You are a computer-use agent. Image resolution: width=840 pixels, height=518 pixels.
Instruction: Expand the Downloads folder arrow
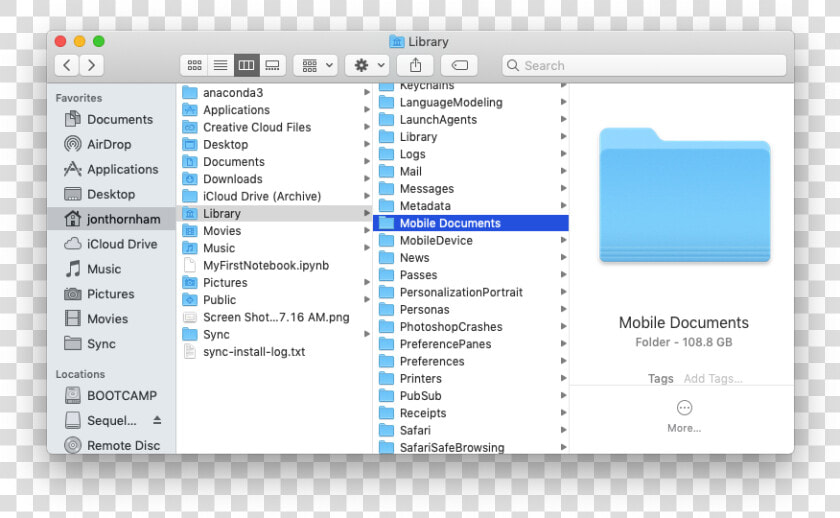pos(367,178)
